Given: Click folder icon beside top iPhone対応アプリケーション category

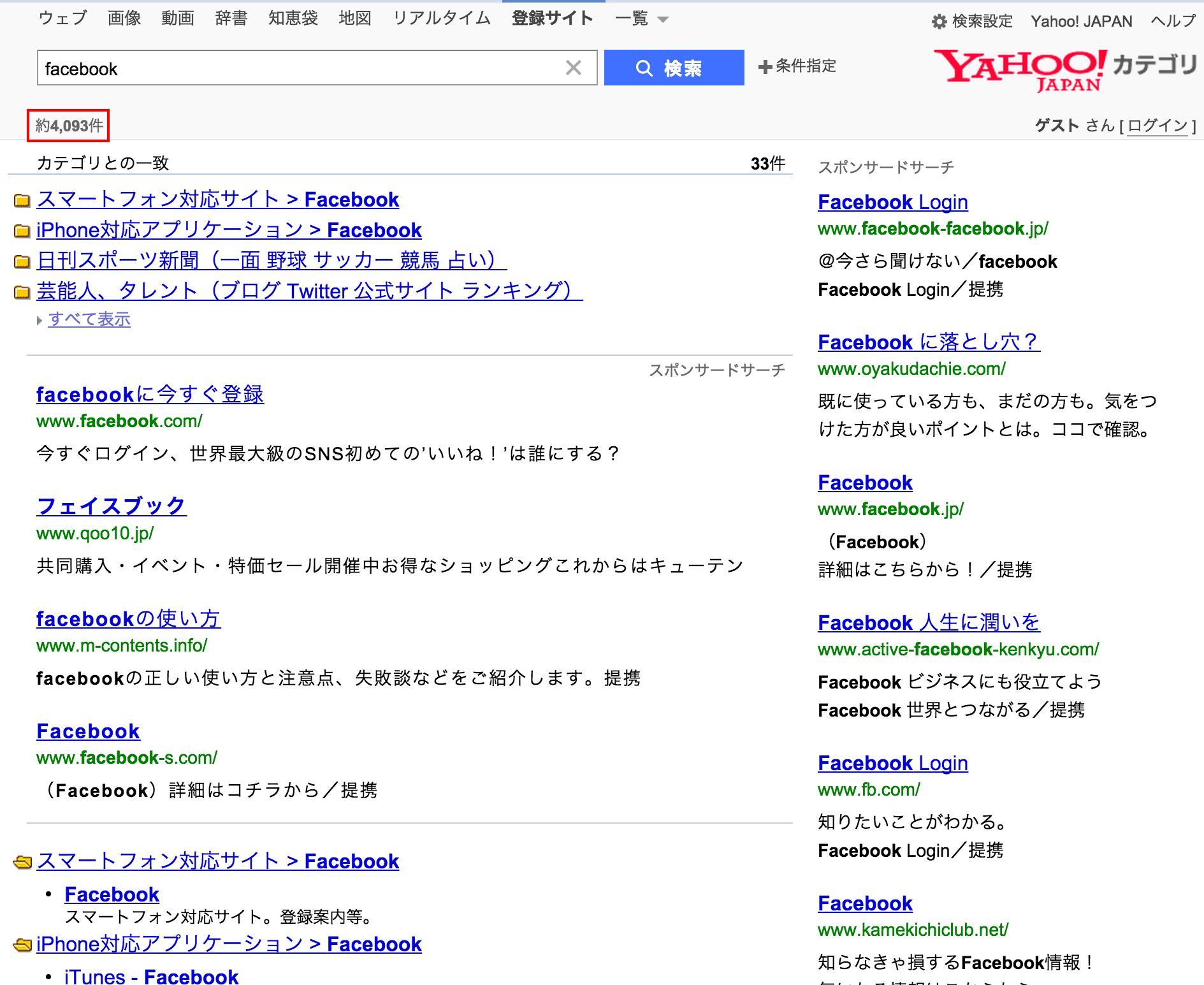Looking at the screenshot, I should [22, 231].
